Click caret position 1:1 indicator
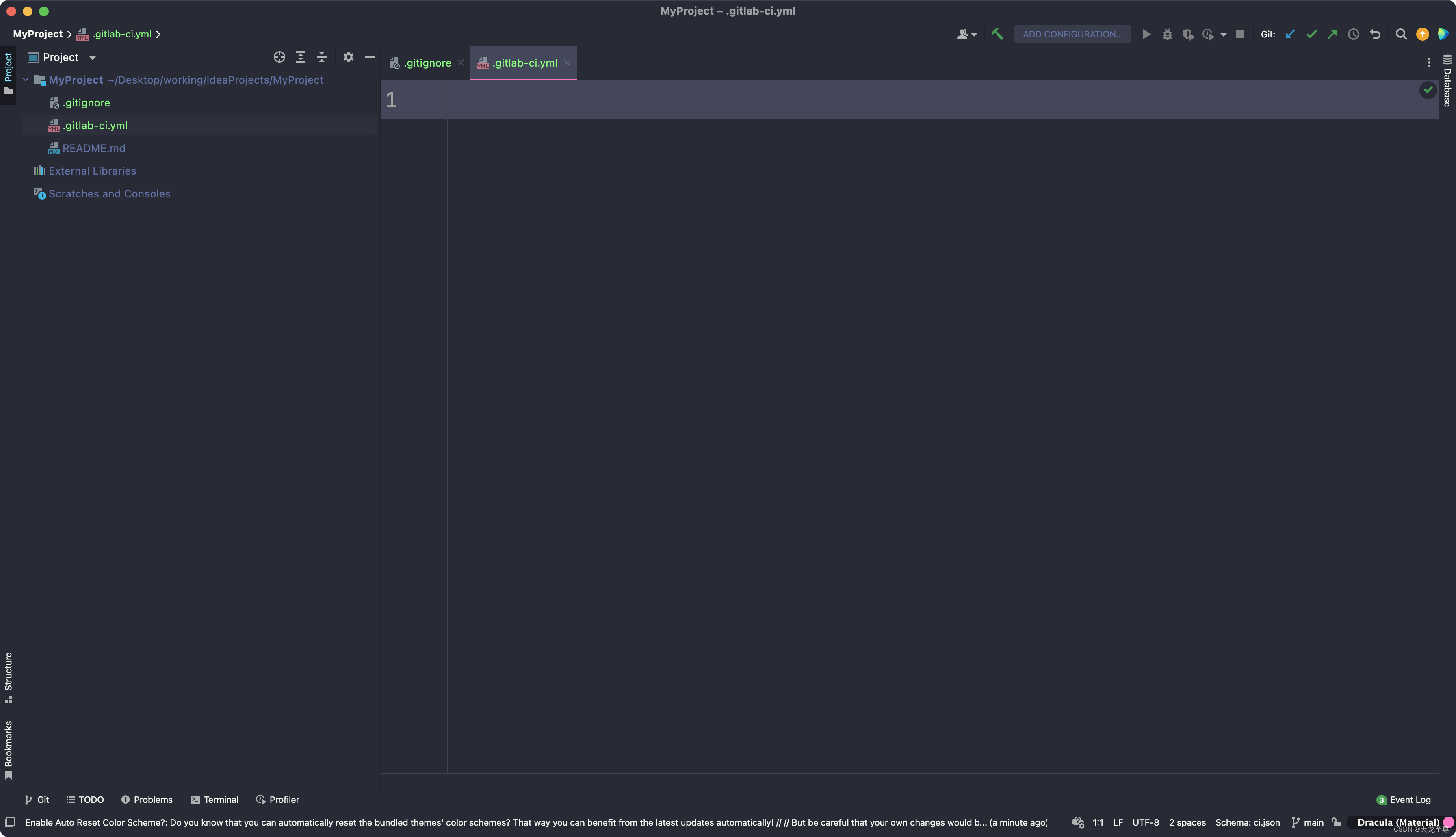 pos(1097,822)
